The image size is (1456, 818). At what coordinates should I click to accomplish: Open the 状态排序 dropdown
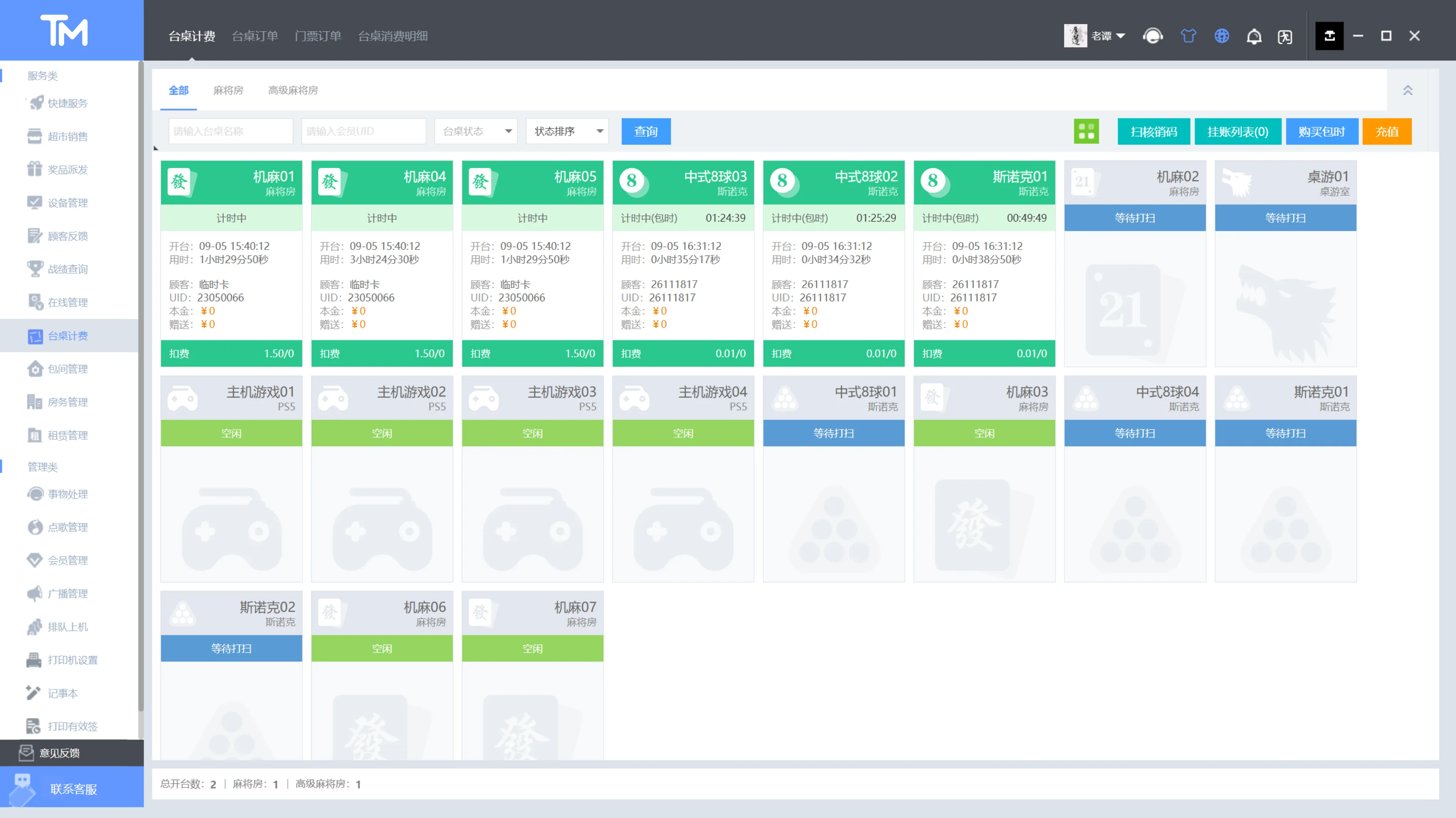point(567,131)
